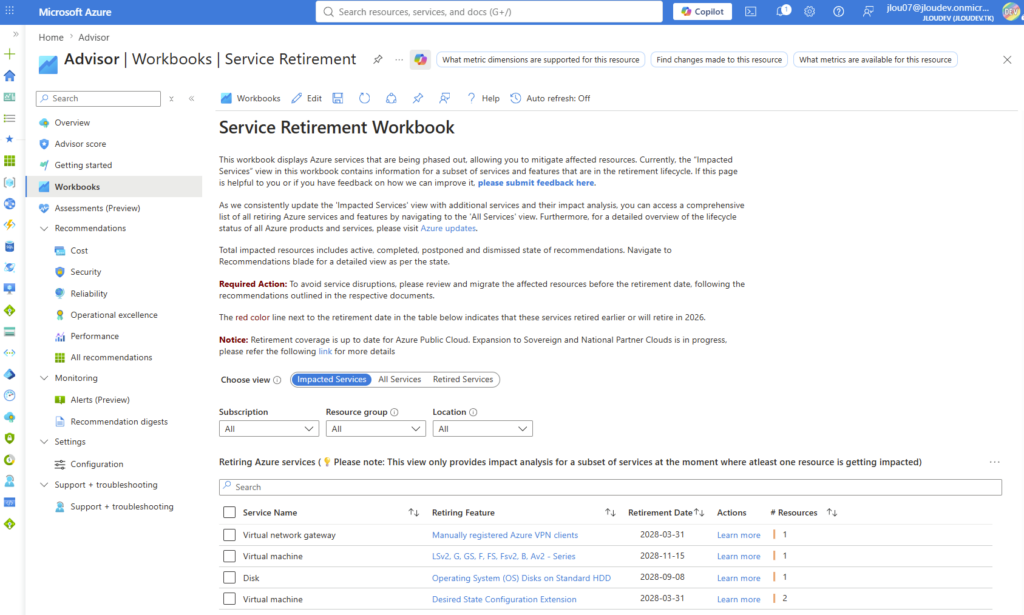Check the Desired State Configuration row checkbox

click(229, 599)
